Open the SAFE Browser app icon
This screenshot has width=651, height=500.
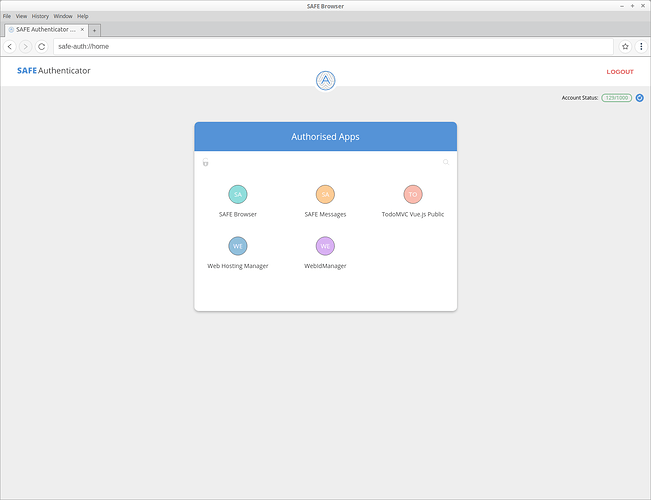[238, 194]
